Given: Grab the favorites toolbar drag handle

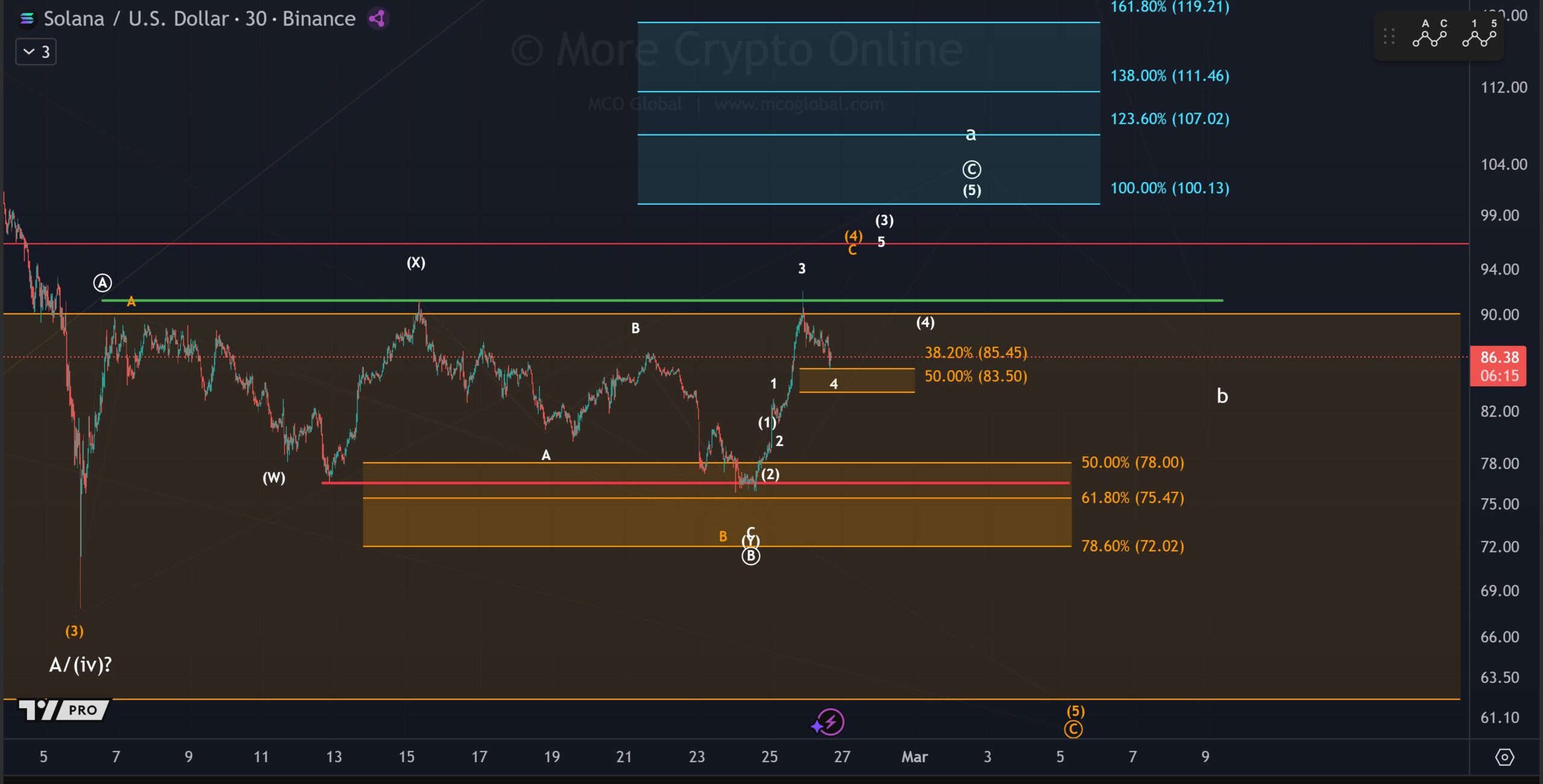Looking at the screenshot, I should pos(1389,36).
